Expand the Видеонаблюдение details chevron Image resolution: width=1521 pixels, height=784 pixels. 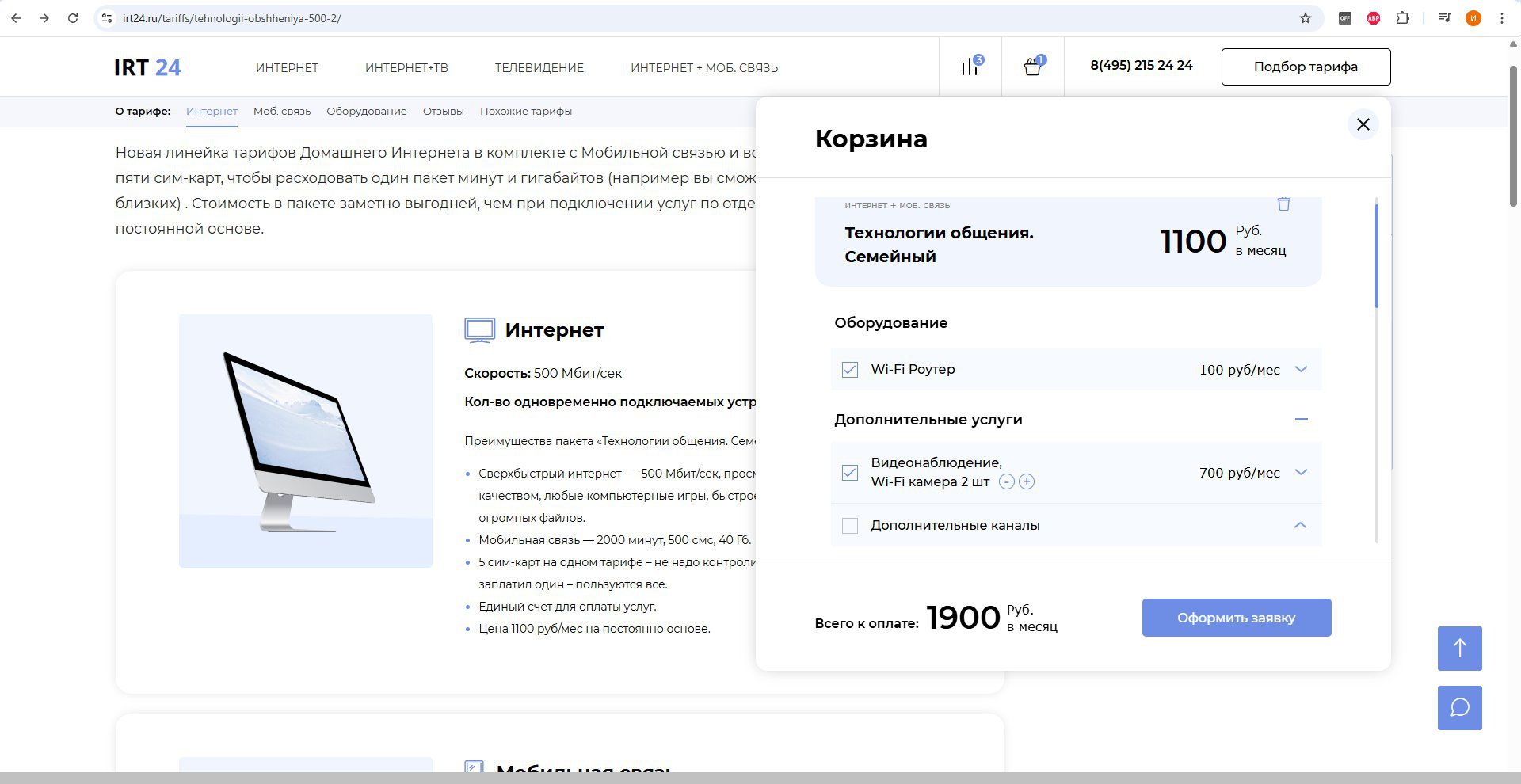point(1301,472)
